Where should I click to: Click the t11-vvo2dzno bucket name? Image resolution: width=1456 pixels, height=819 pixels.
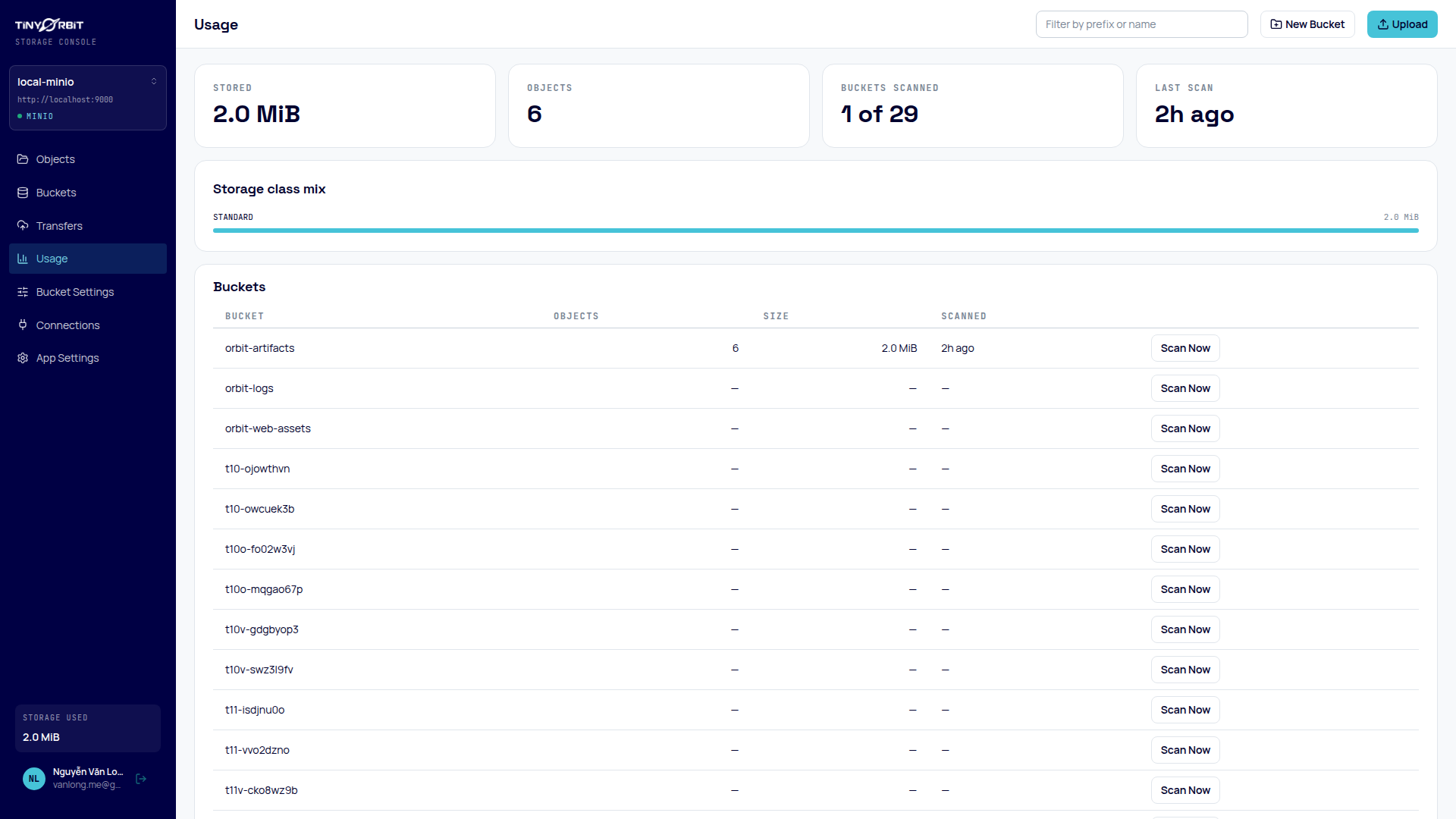(x=257, y=750)
